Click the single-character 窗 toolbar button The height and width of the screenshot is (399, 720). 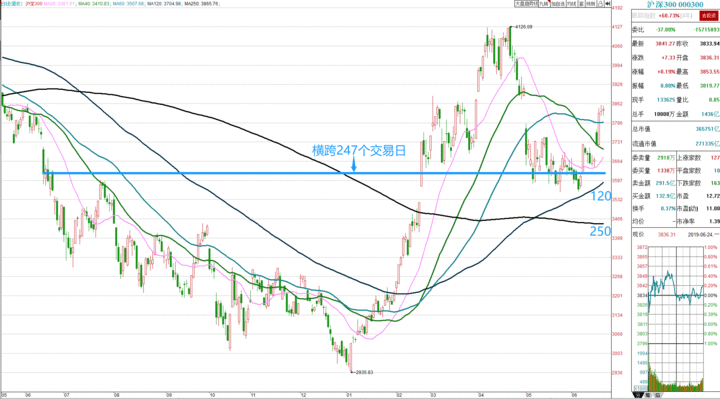click(x=581, y=3)
